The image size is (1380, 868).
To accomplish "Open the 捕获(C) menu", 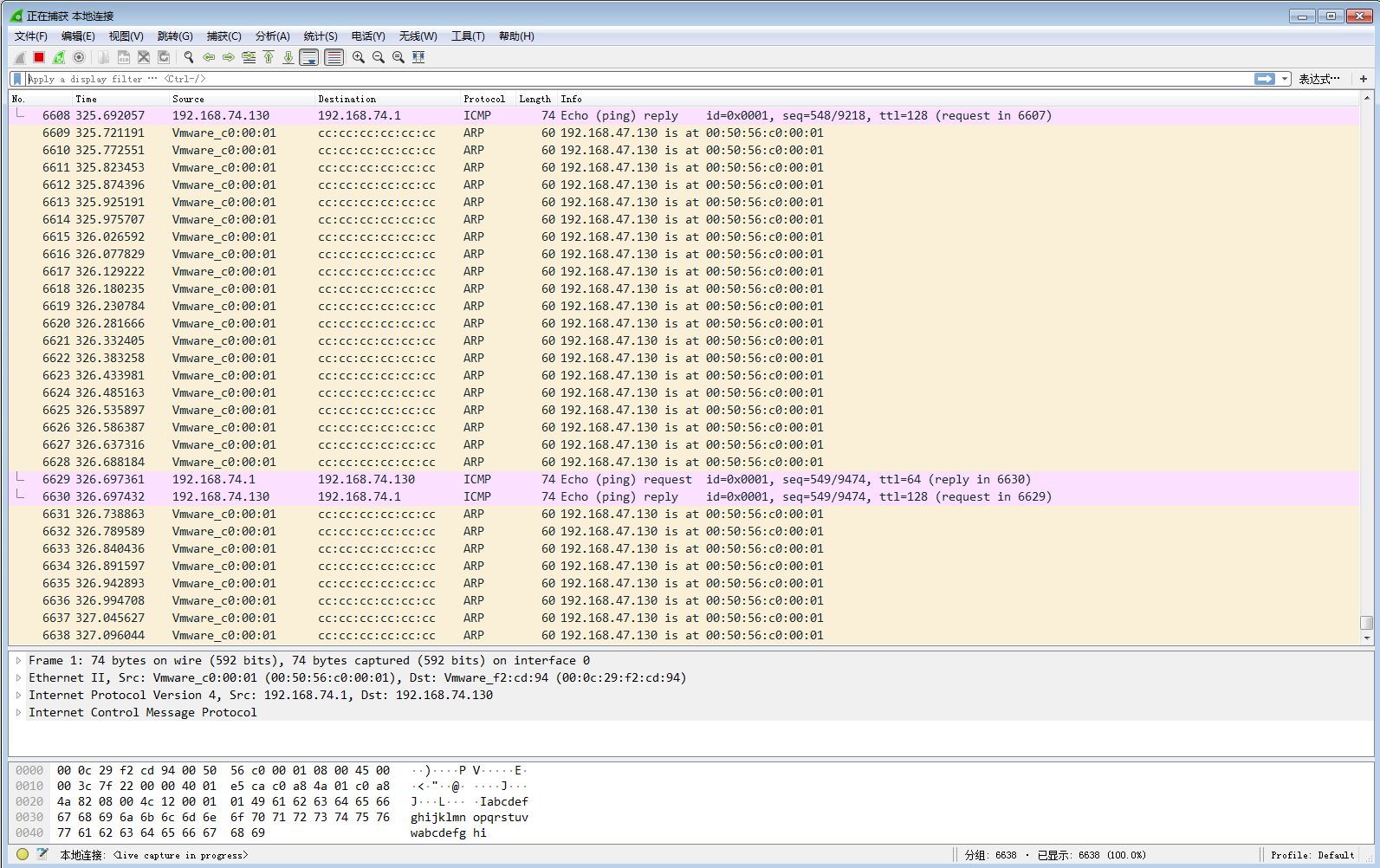I will pyautogui.click(x=224, y=36).
